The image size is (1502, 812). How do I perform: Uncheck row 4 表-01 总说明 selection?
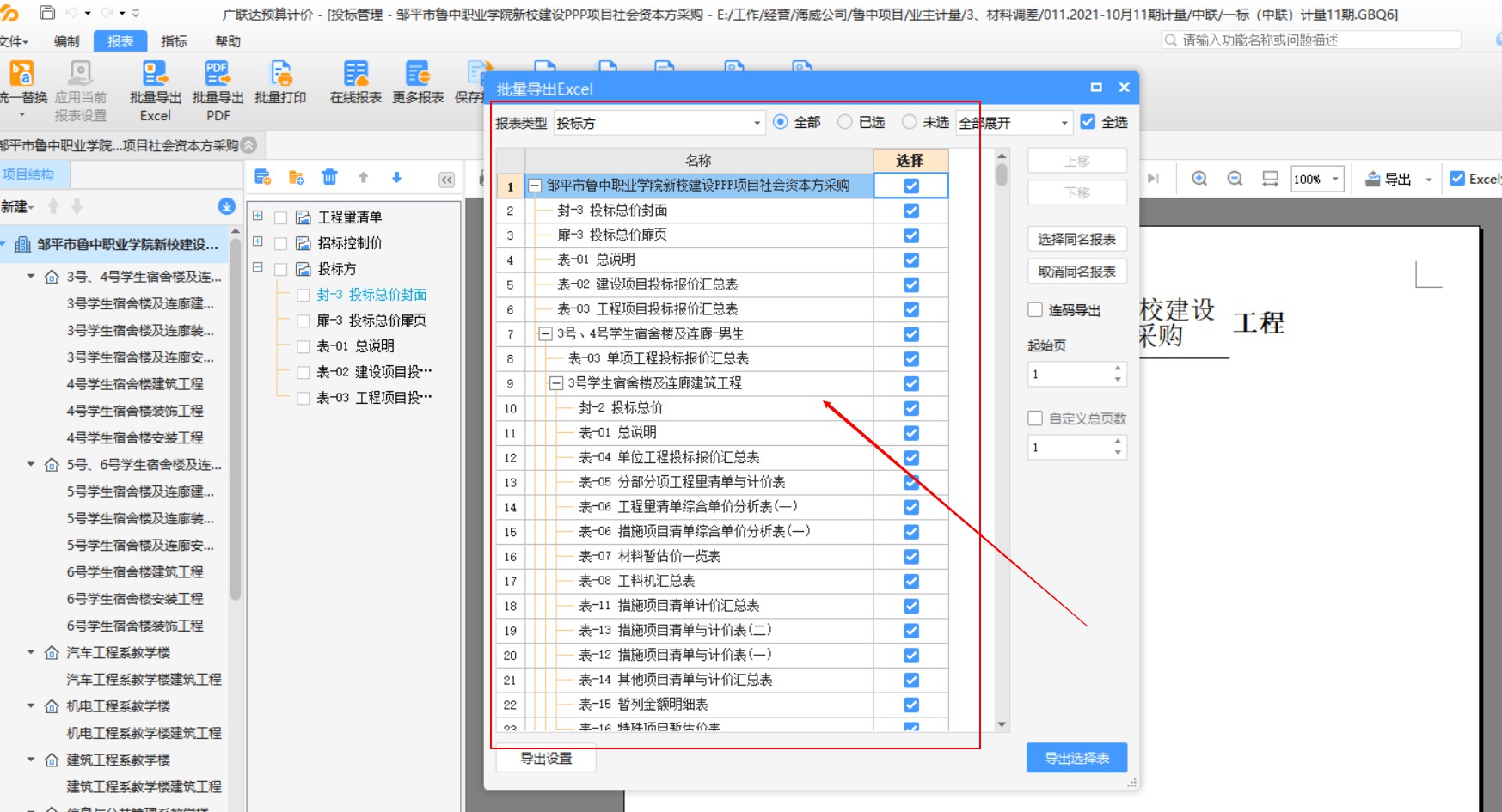tap(911, 260)
